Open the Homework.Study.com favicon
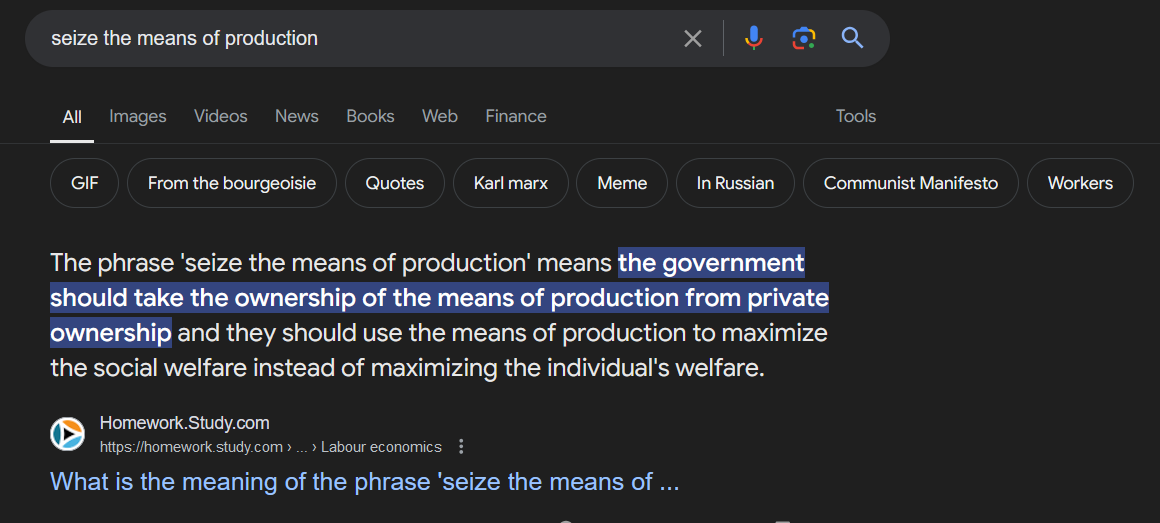1160x523 pixels. [x=67, y=433]
